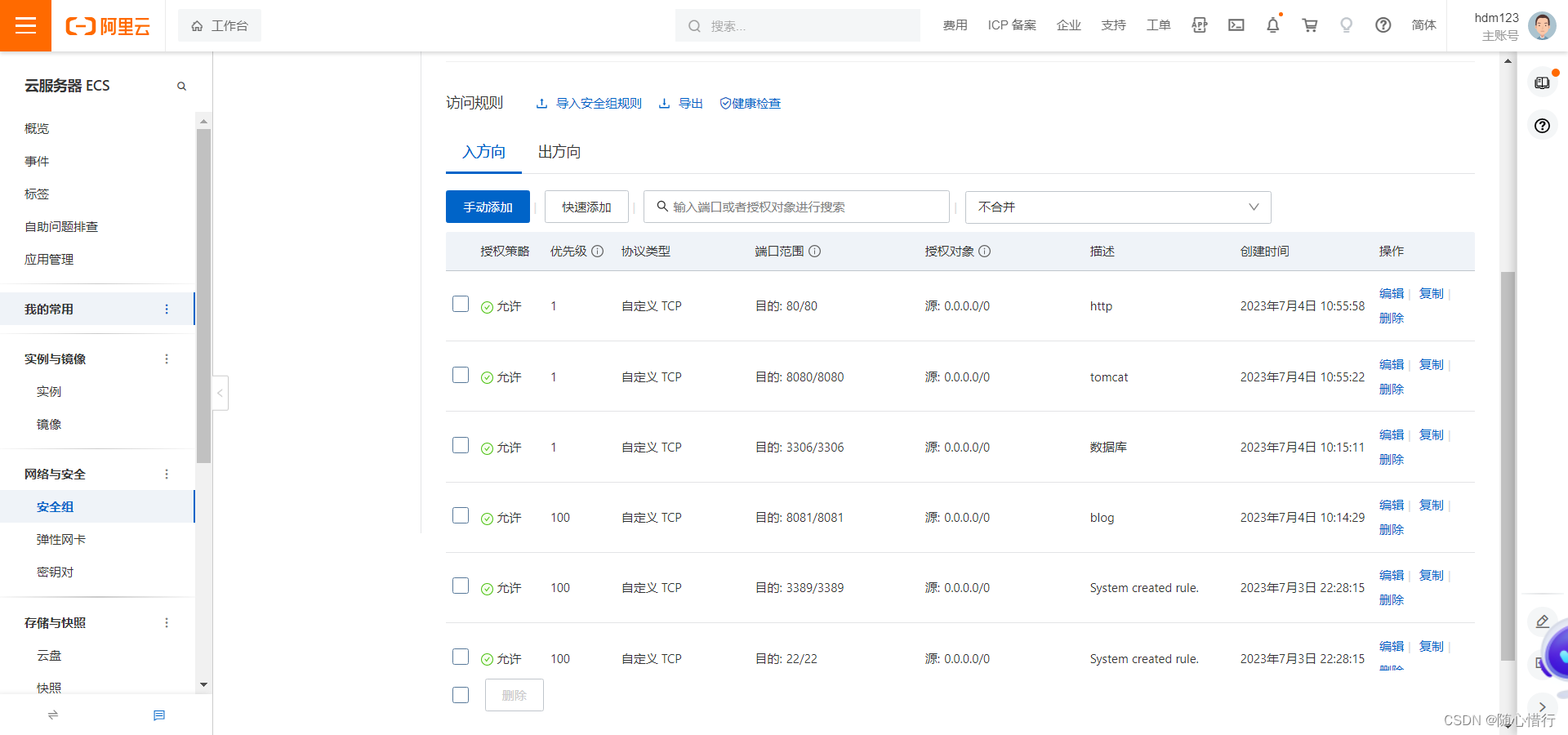Screen dimensions: 1568x735
Task: Click the port range info icon
Action: (x=815, y=251)
